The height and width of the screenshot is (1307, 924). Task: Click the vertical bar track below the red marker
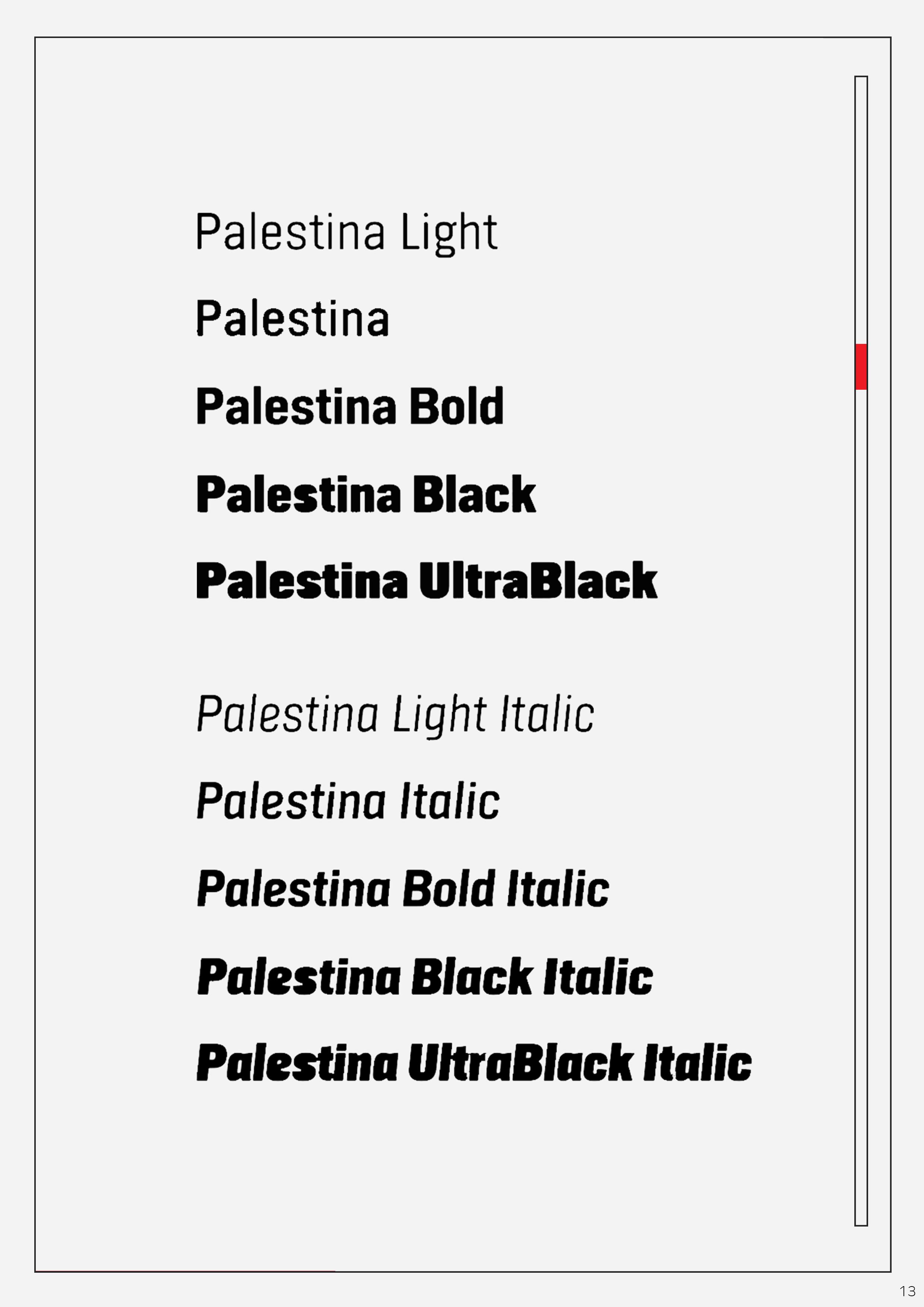coord(861,797)
